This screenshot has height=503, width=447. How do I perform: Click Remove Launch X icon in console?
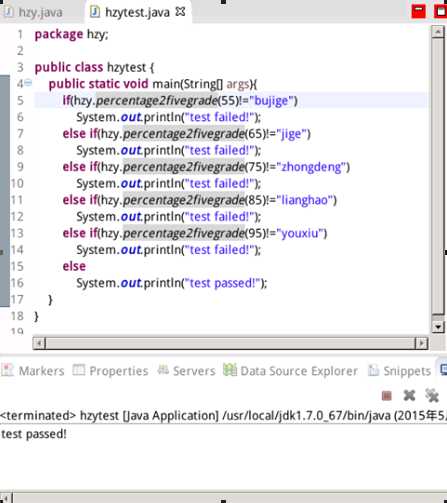tap(409, 396)
